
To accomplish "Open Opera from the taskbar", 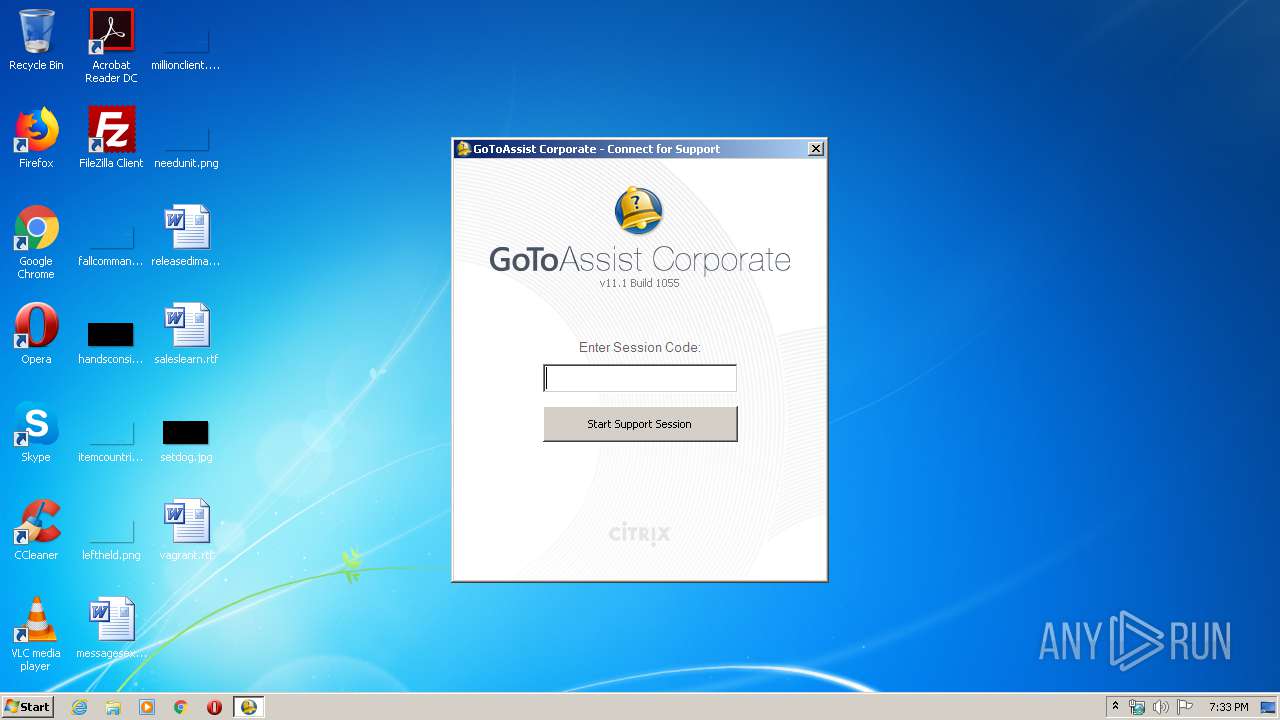I will point(214,707).
